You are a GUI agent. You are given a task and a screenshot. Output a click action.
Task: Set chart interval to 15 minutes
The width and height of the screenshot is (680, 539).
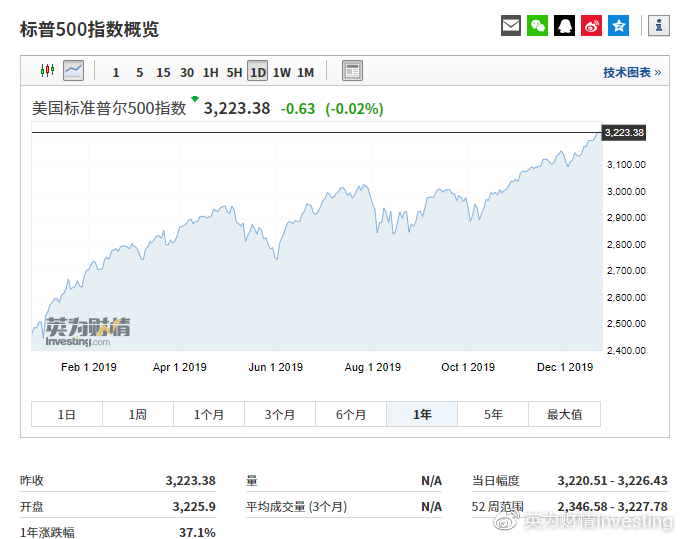(x=163, y=72)
